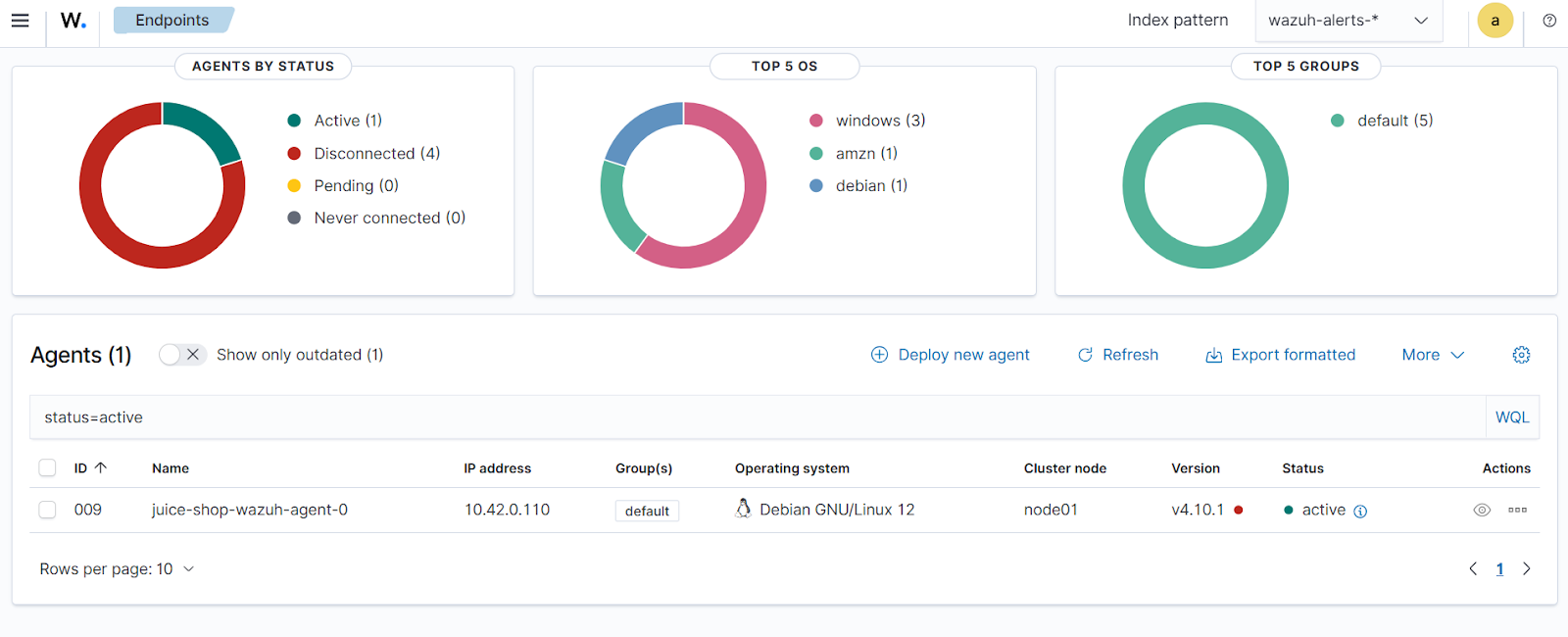Click the eye icon for agent 009
1568x637 pixels.
[1482, 510]
